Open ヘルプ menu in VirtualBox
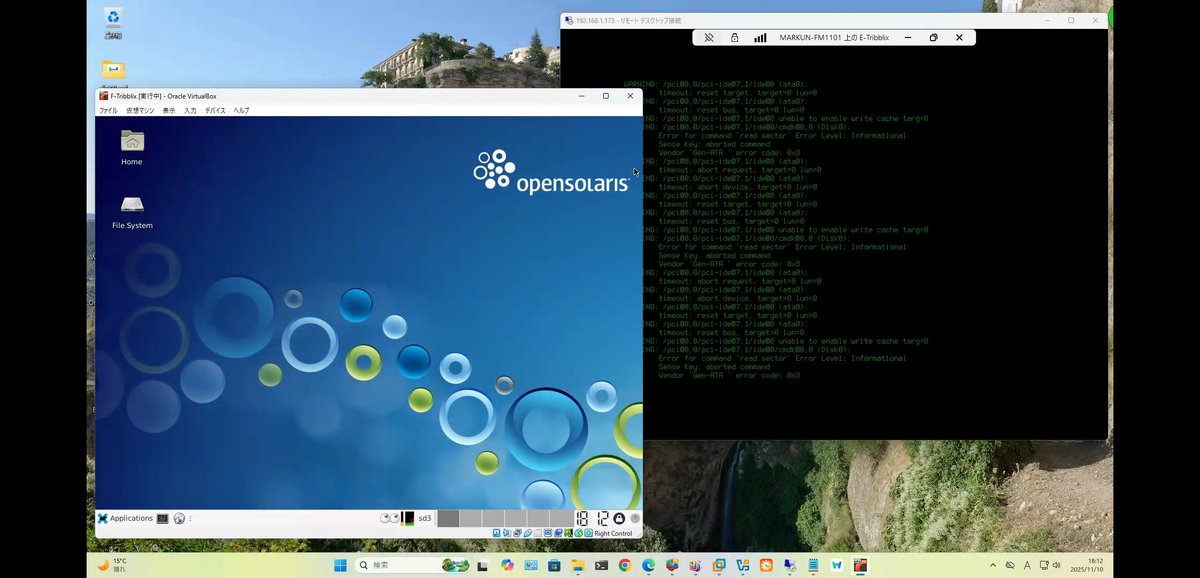The width and height of the screenshot is (1200, 578). pos(242,110)
